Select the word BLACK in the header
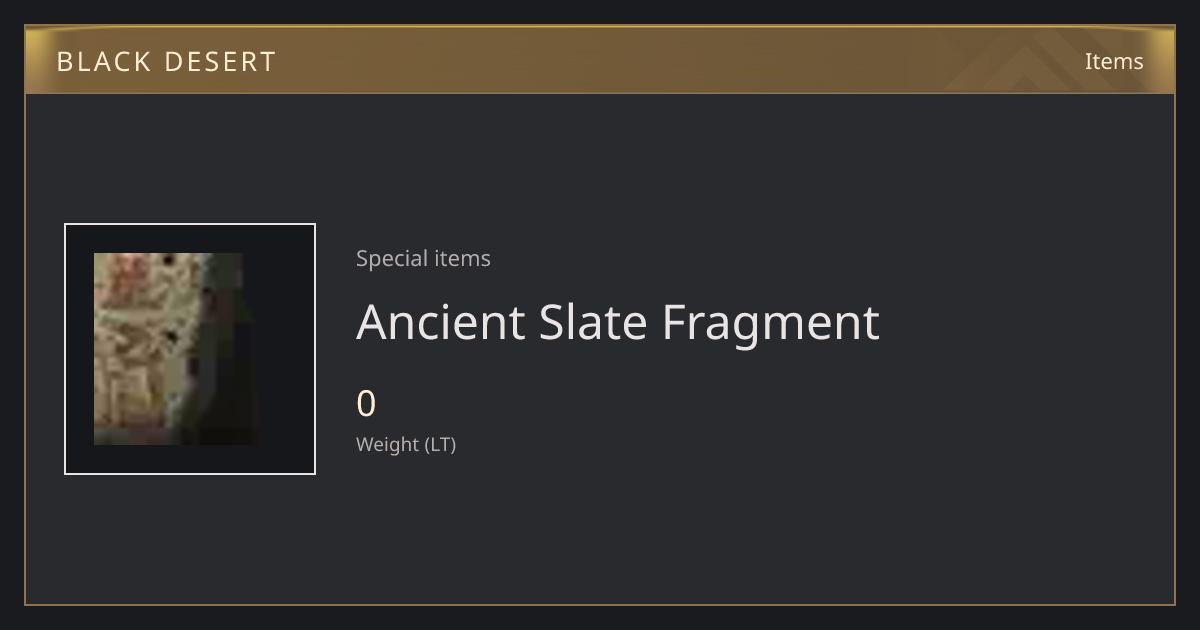This screenshot has height=630, width=1200. tap(104, 62)
